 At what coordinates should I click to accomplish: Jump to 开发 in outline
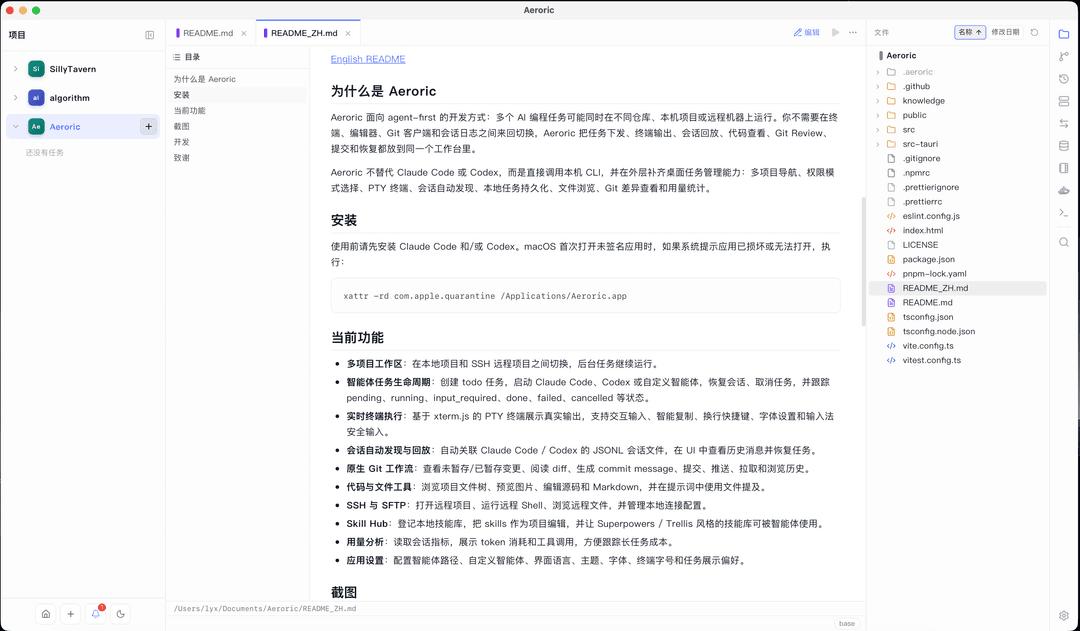pos(182,142)
